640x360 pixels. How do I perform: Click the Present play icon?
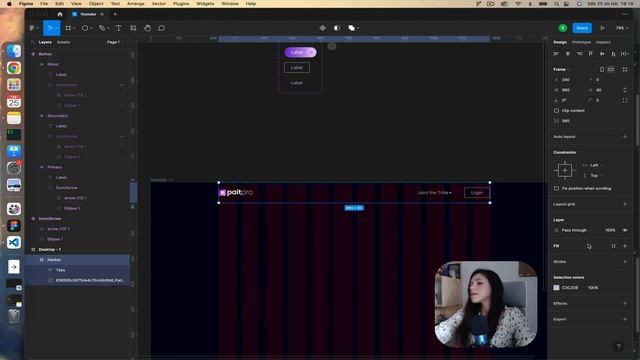click(x=602, y=28)
